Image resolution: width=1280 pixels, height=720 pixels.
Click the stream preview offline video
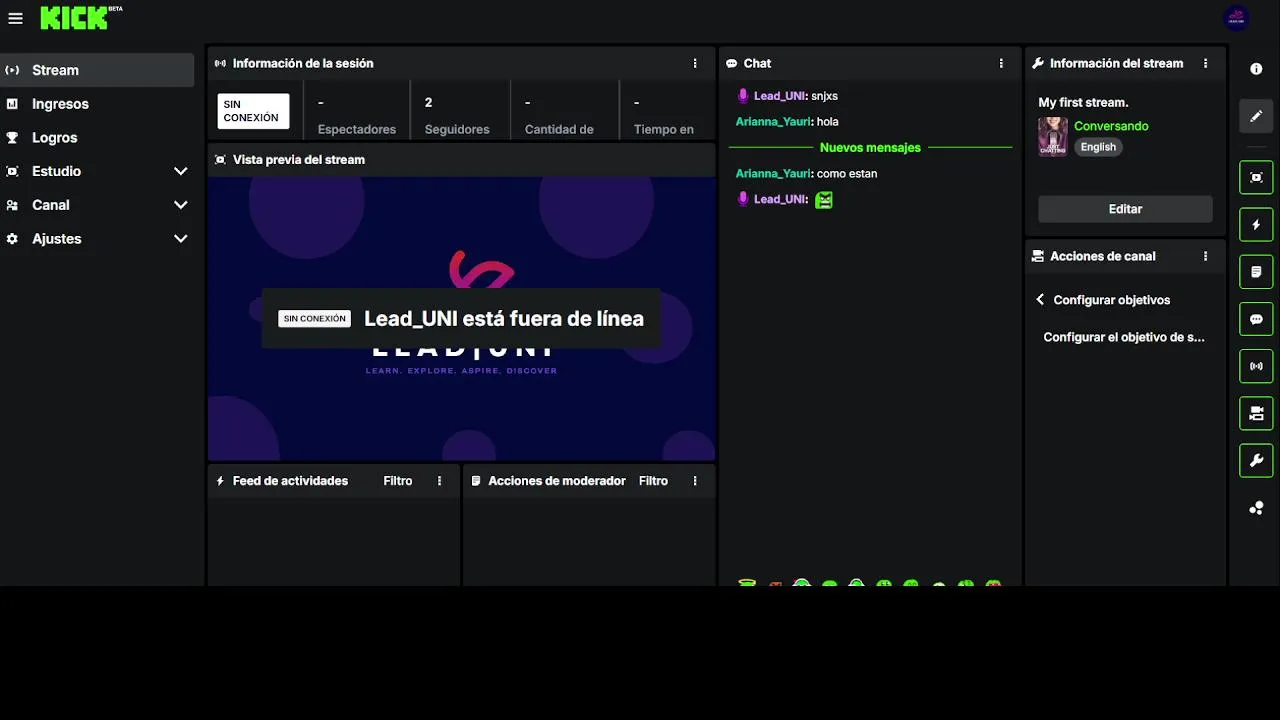coord(461,318)
